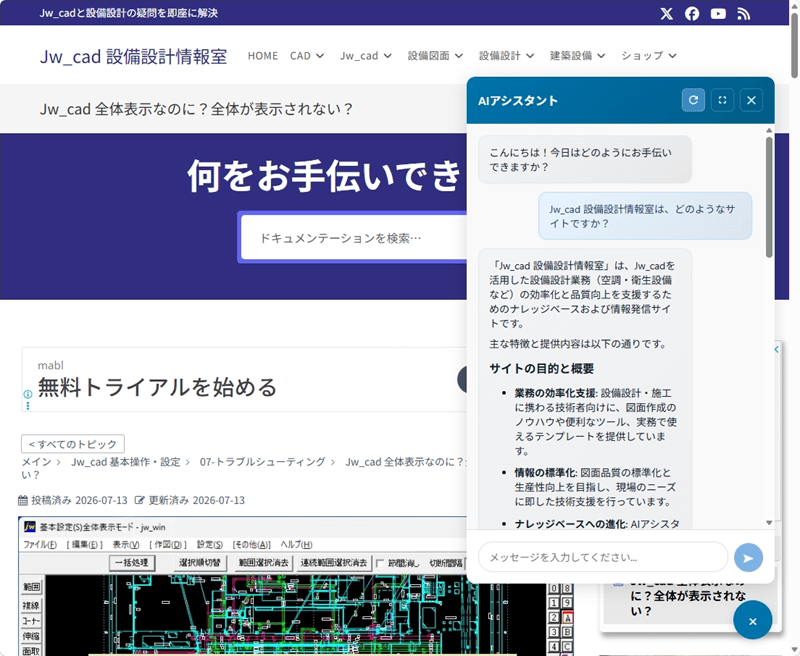The height and width of the screenshot is (656, 800).
Task: Select 面取 tool in Jw_cad screenshot
Action: [x=31, y=651]
